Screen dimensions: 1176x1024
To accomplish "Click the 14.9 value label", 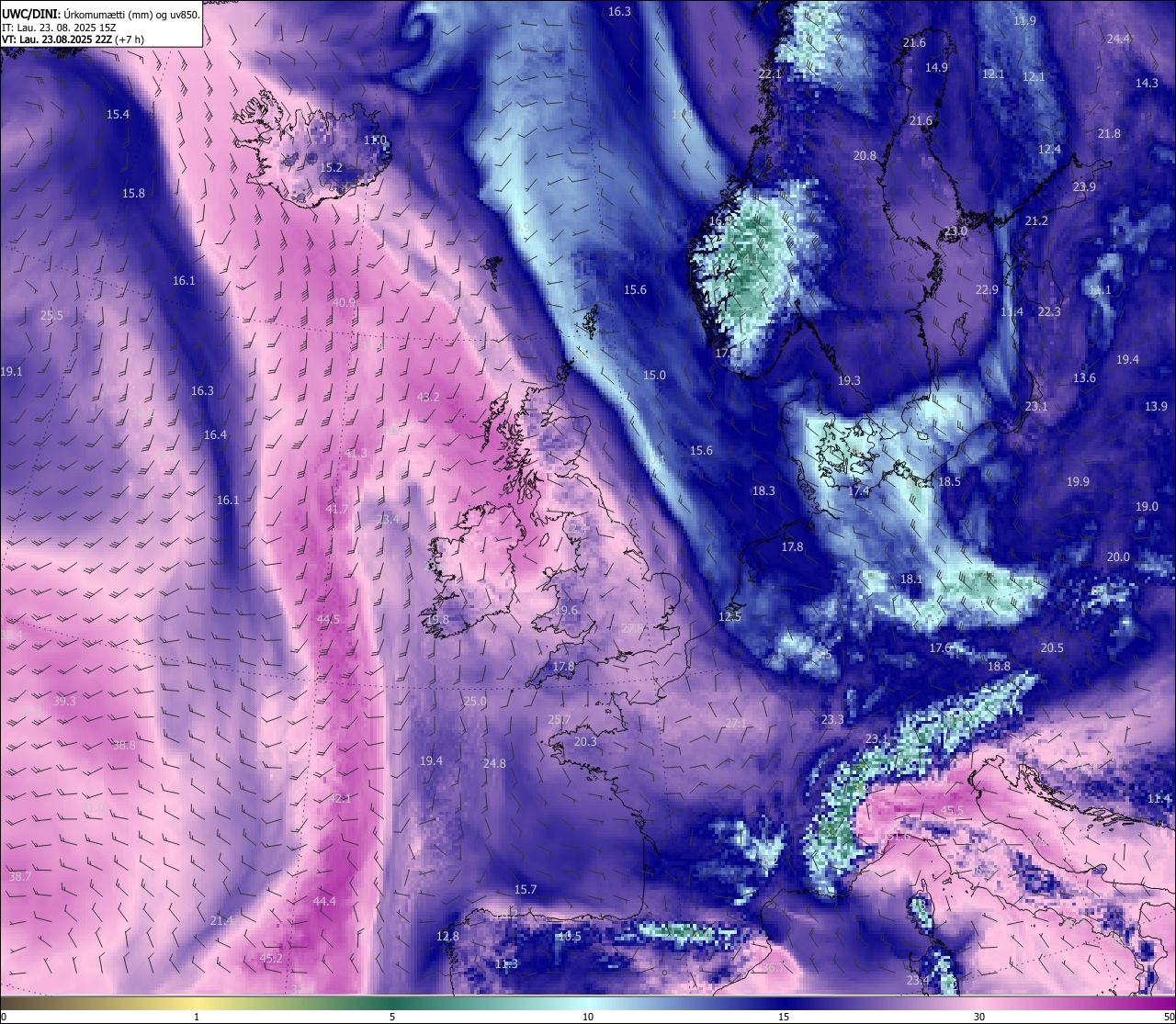I will point(936,68).
